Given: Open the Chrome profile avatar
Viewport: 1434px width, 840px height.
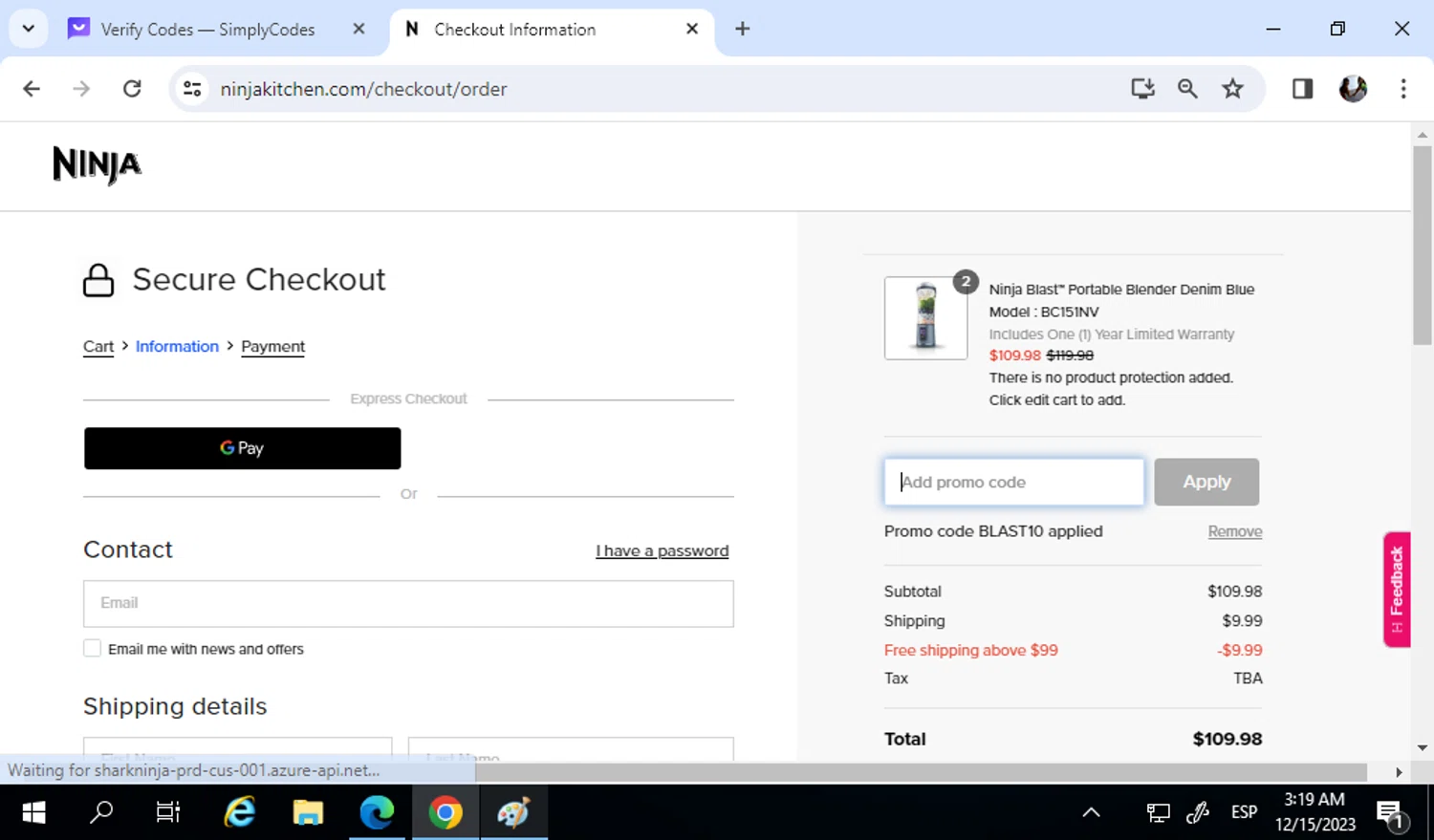Looking at the screenshot, I should click(x=1353, y=89).
